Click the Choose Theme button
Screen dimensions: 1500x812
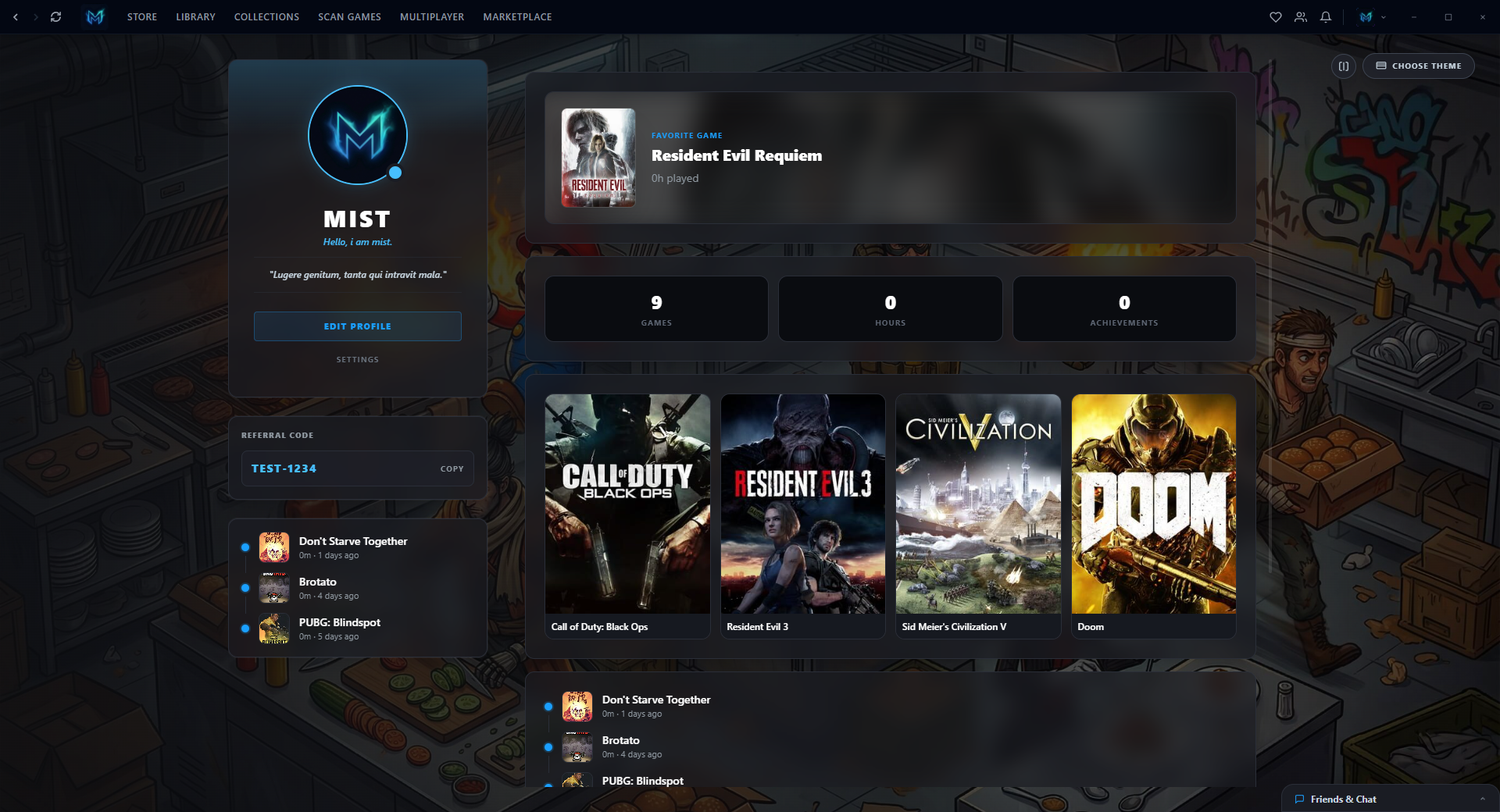(x=1419, y=66)
